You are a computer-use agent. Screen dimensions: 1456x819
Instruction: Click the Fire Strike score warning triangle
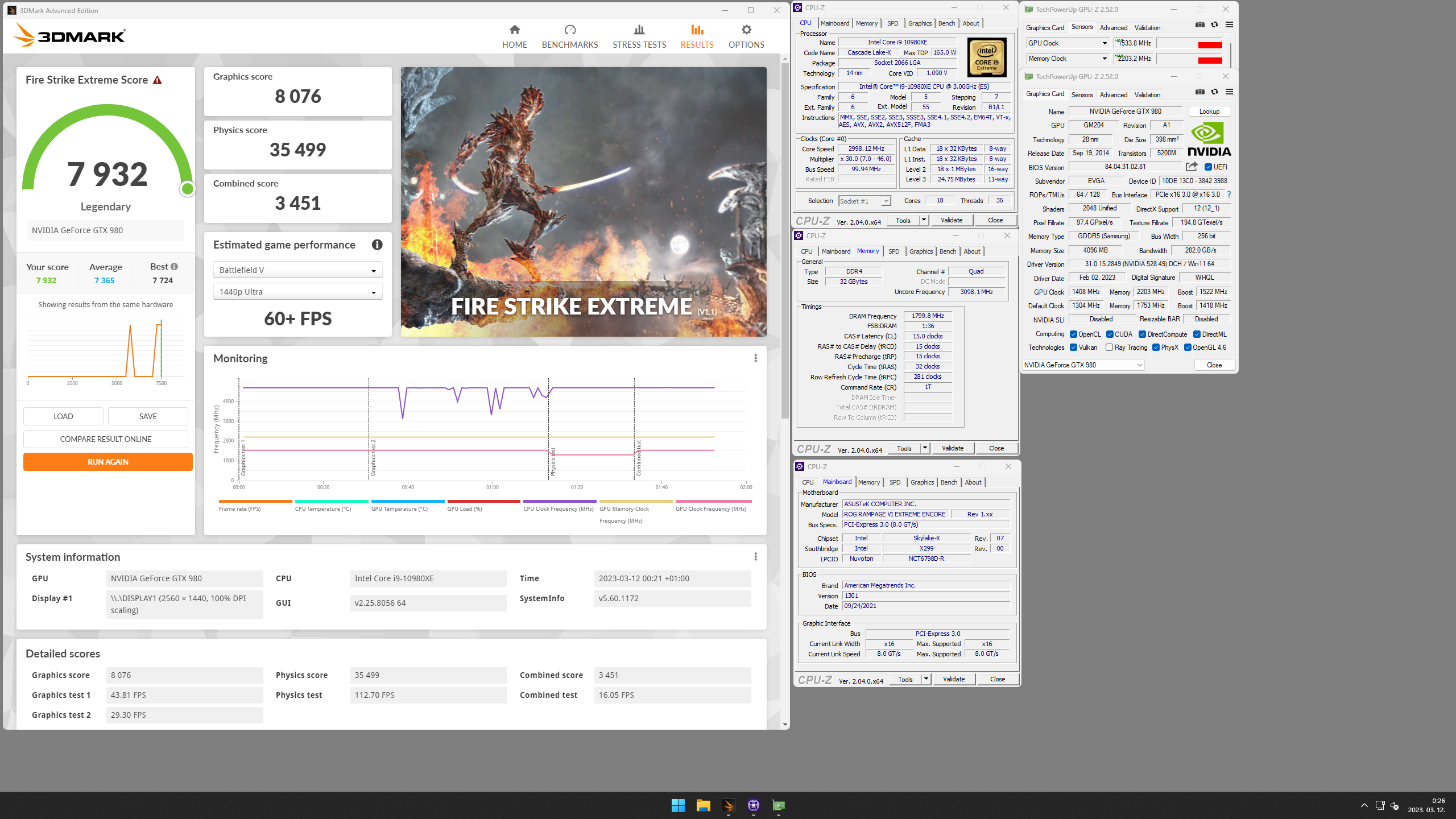(158, 80)
